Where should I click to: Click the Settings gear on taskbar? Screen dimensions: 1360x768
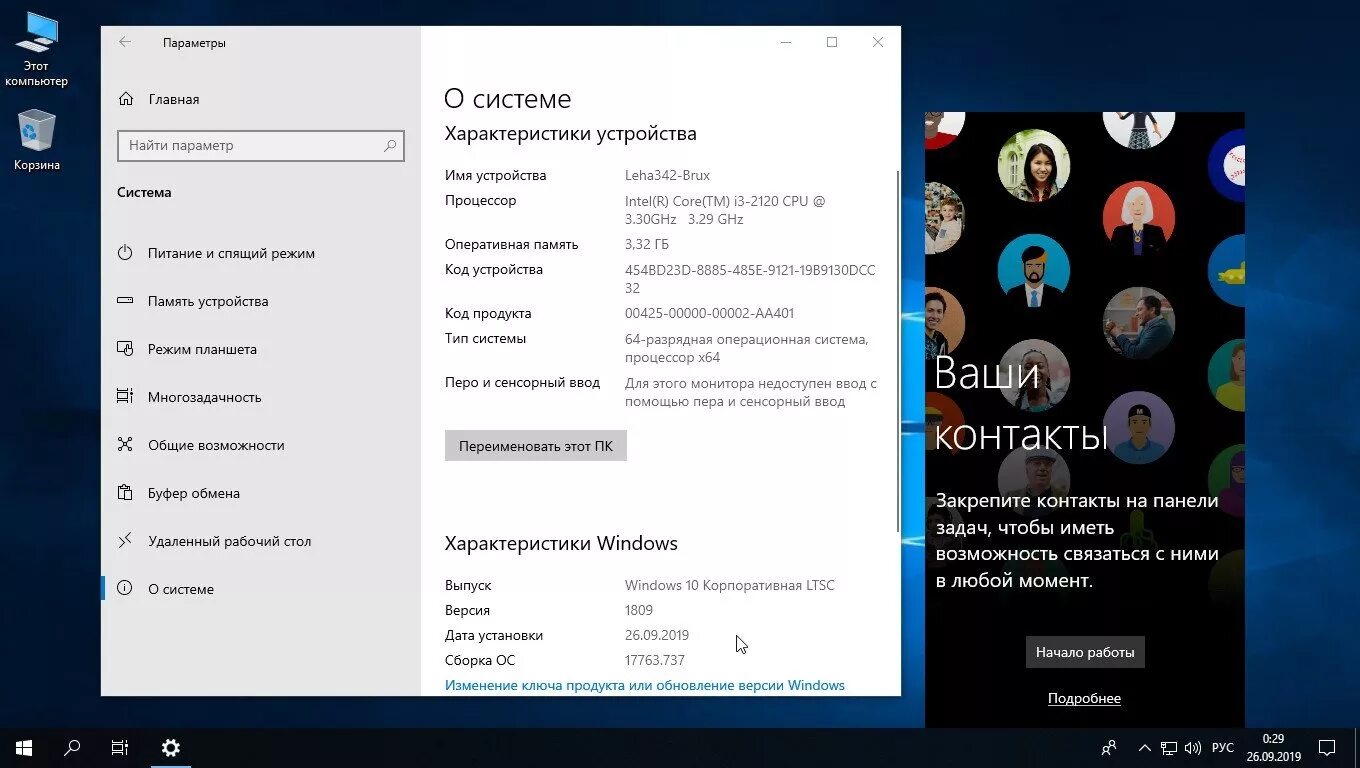point(171,747)
